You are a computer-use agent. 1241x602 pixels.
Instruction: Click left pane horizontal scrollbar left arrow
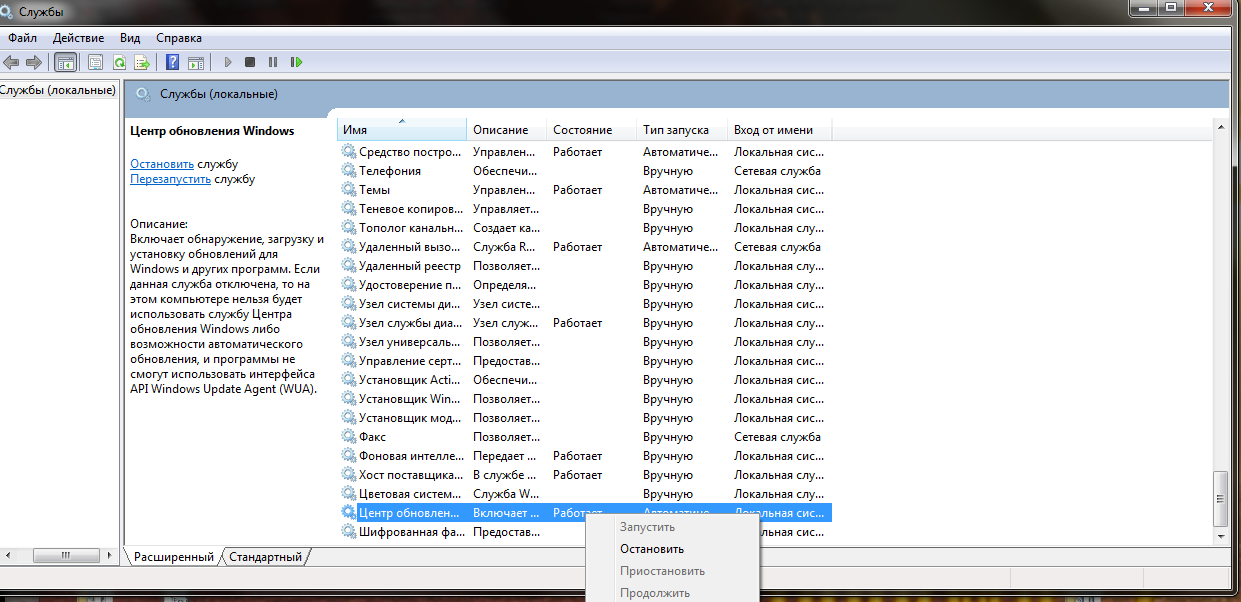tap(7, 555)
